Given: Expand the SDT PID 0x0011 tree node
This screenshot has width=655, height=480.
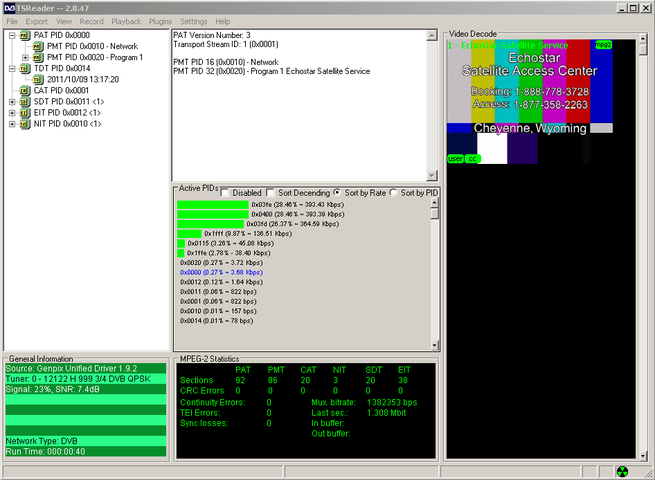Looking at the screenshot, I should click(12, 102).
